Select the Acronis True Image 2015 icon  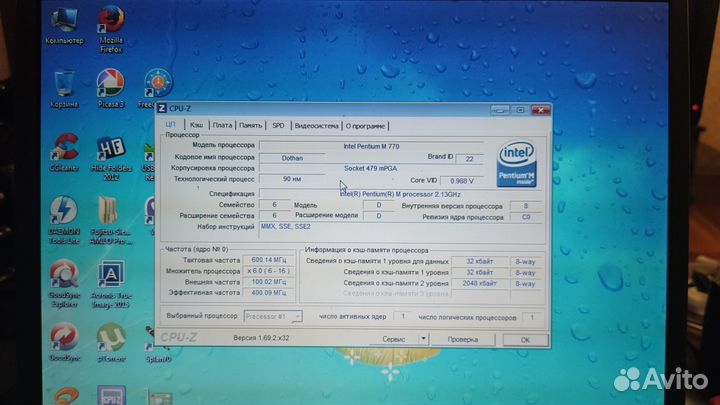[x=110, y=284]
